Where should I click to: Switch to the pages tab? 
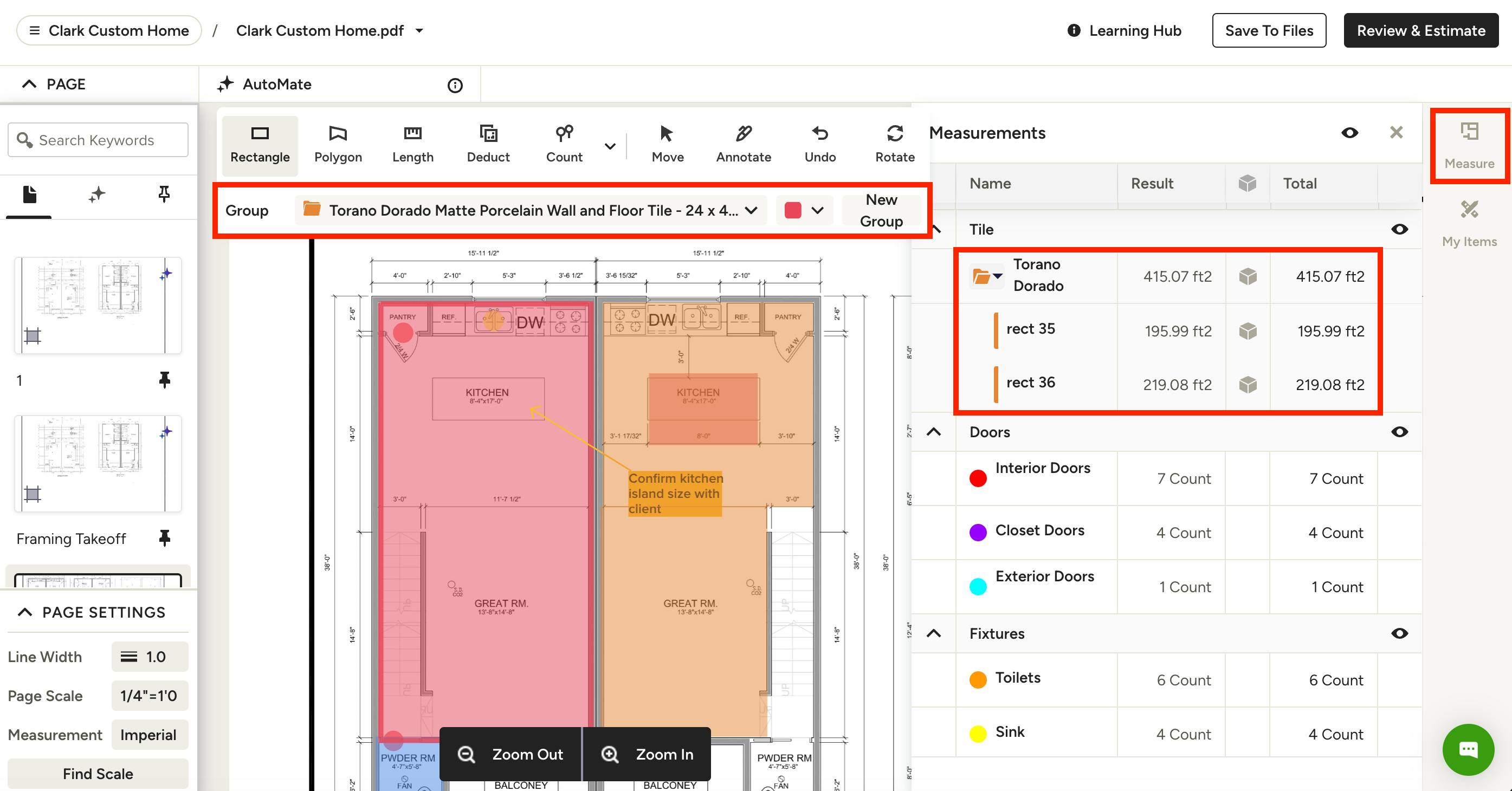coord(29,195)
